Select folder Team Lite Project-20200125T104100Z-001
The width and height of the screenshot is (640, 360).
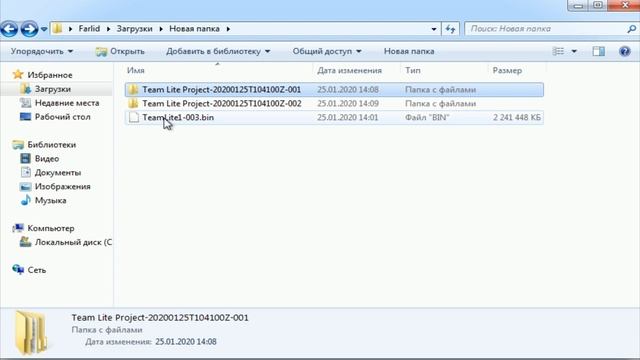point(334,89)
